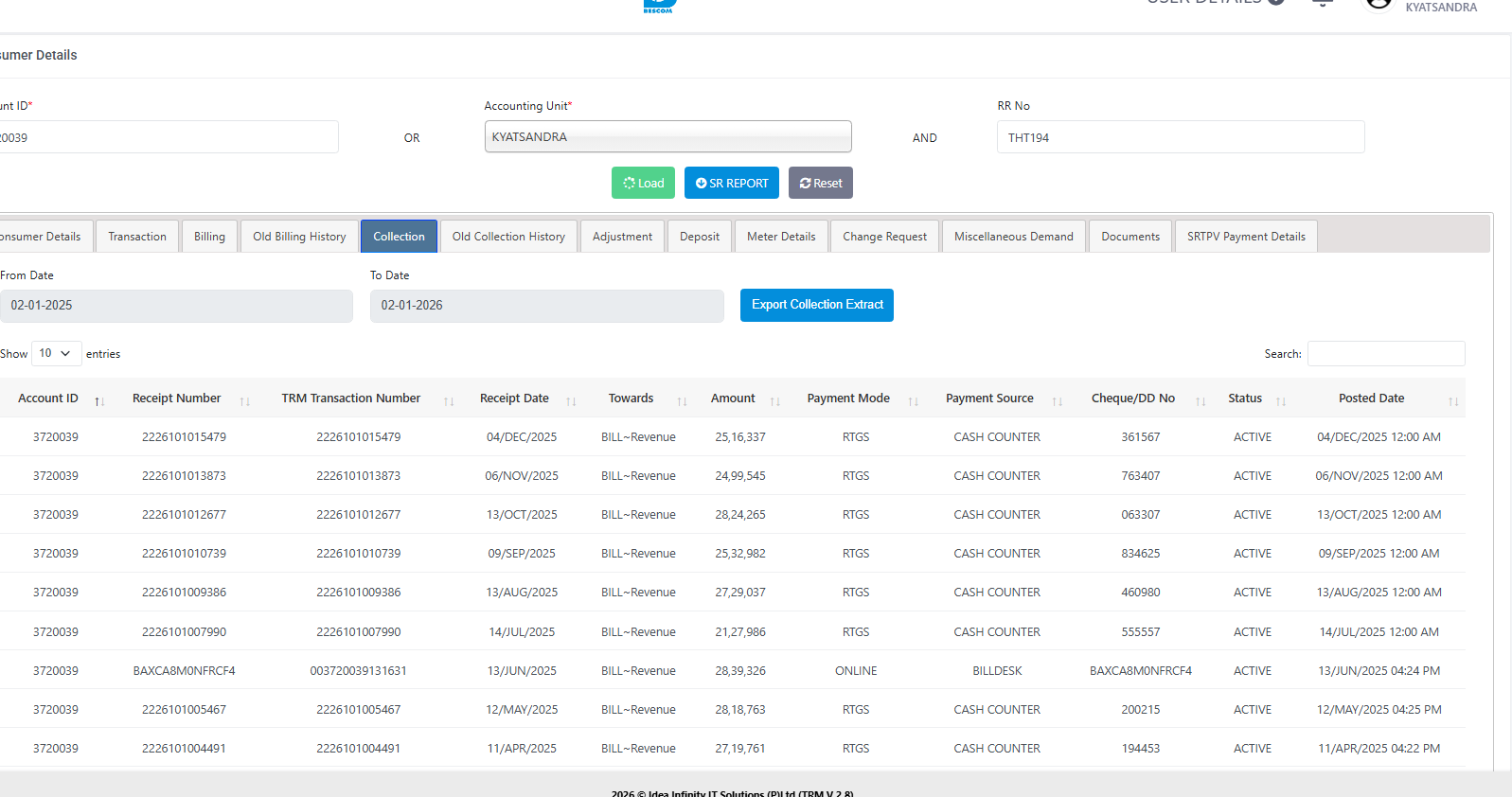Sort by Payment Mode sort icon
This screenshot has width=1512, height=797.
click(x=914, y=401)
